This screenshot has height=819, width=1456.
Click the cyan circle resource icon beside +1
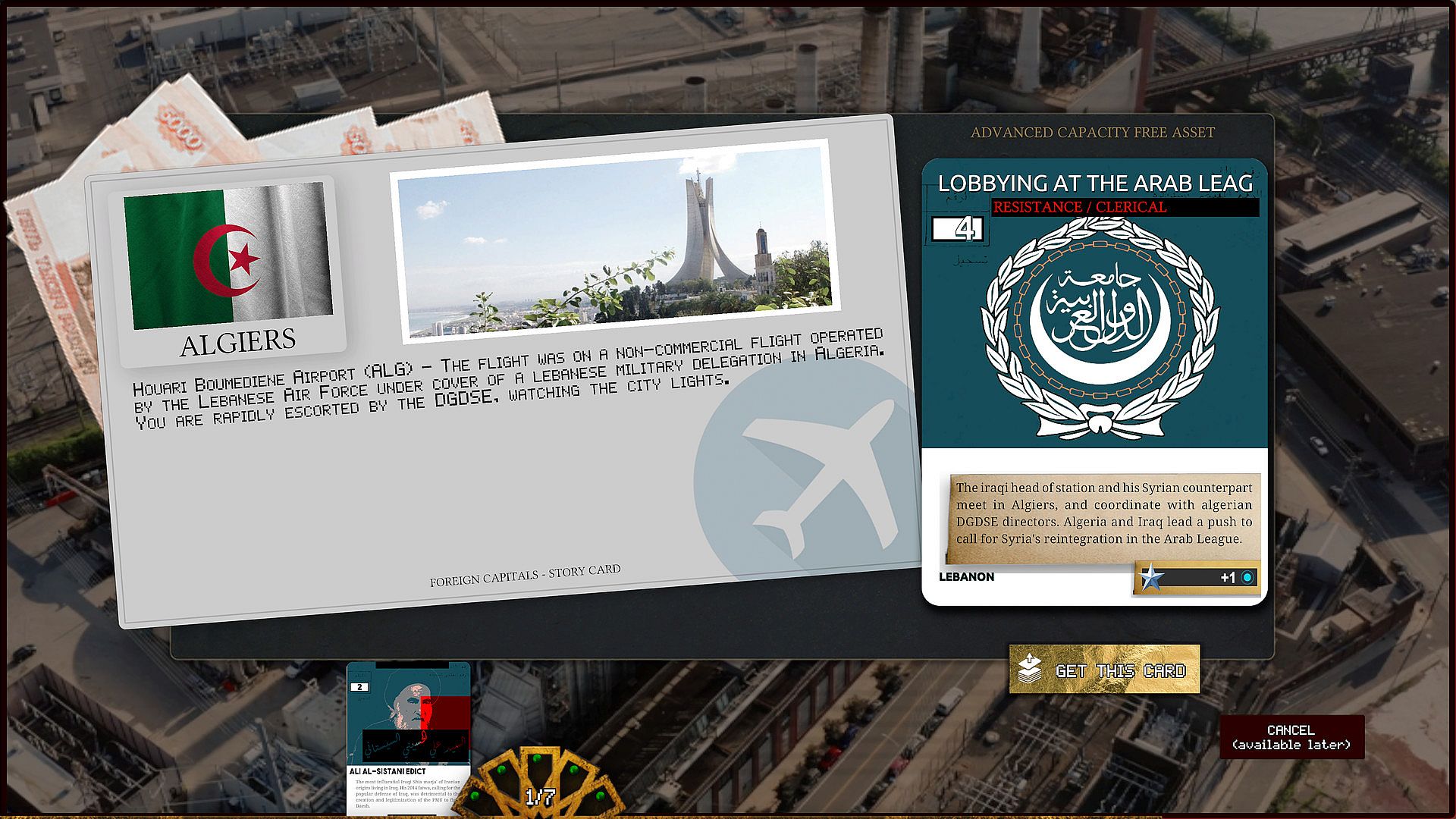1247,578
